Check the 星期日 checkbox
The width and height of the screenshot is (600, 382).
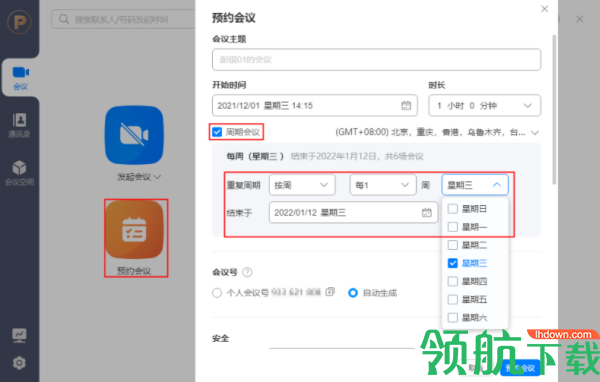click(x=453, y=209)
